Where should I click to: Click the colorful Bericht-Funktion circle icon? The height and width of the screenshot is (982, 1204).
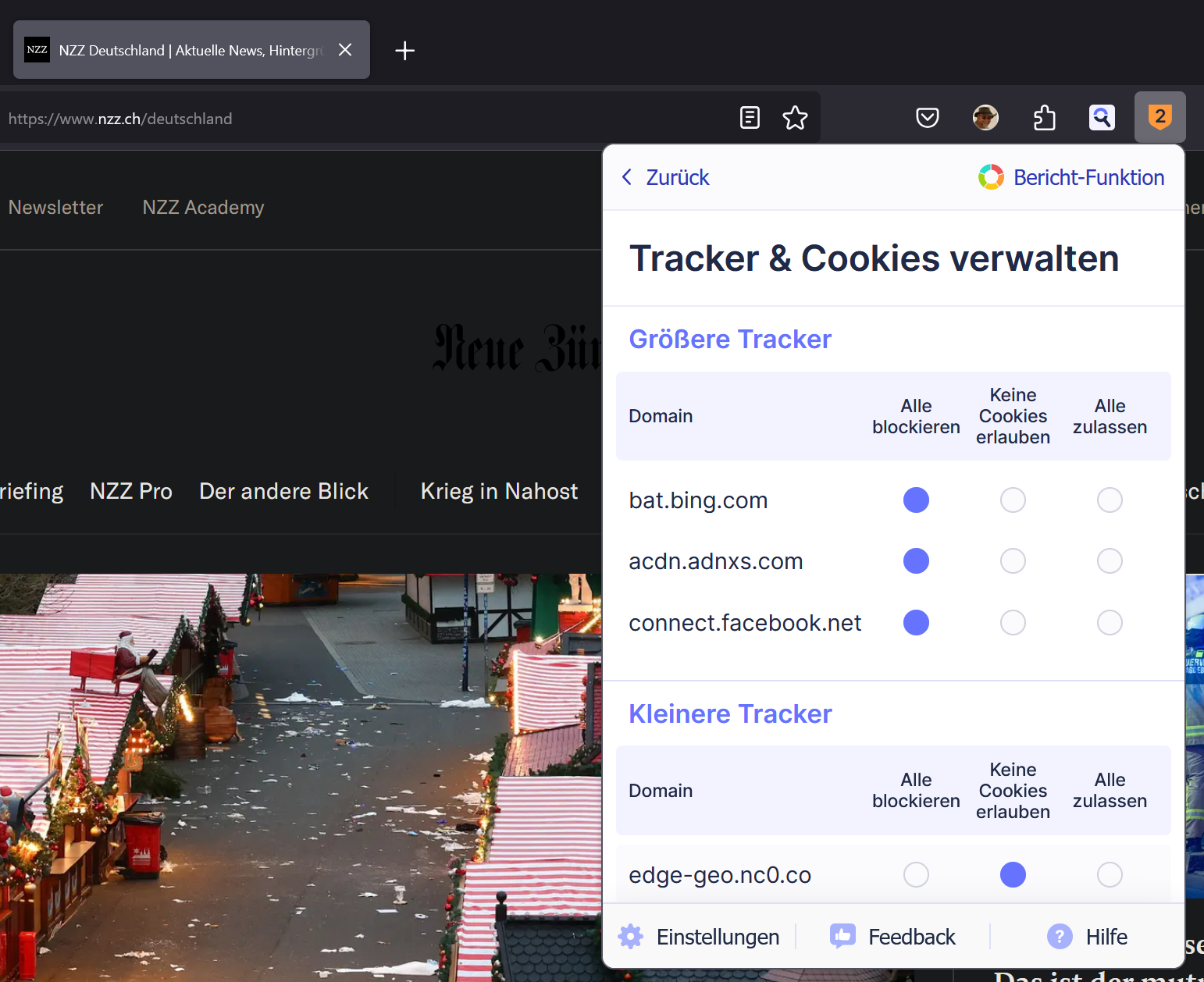click(x=991, y=177)
